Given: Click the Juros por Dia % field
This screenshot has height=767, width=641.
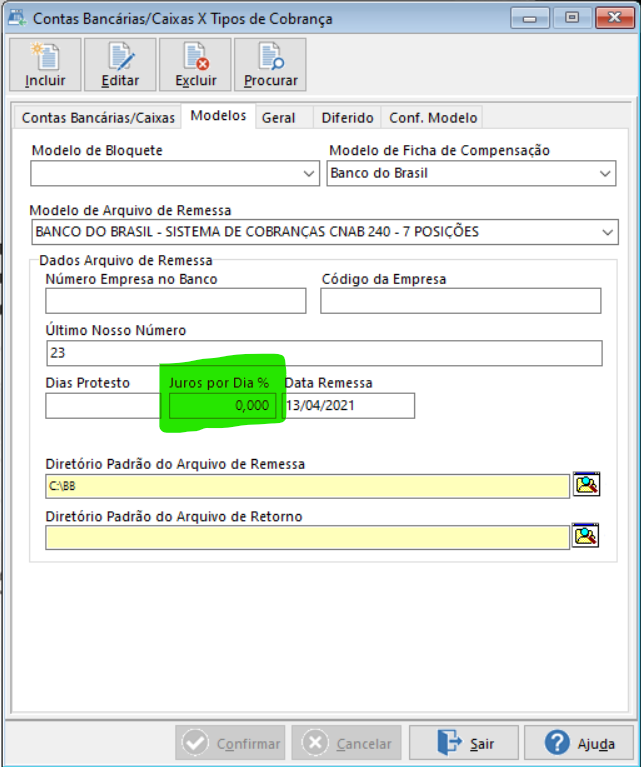Looking at the screenshot, I should pos(222,406).
